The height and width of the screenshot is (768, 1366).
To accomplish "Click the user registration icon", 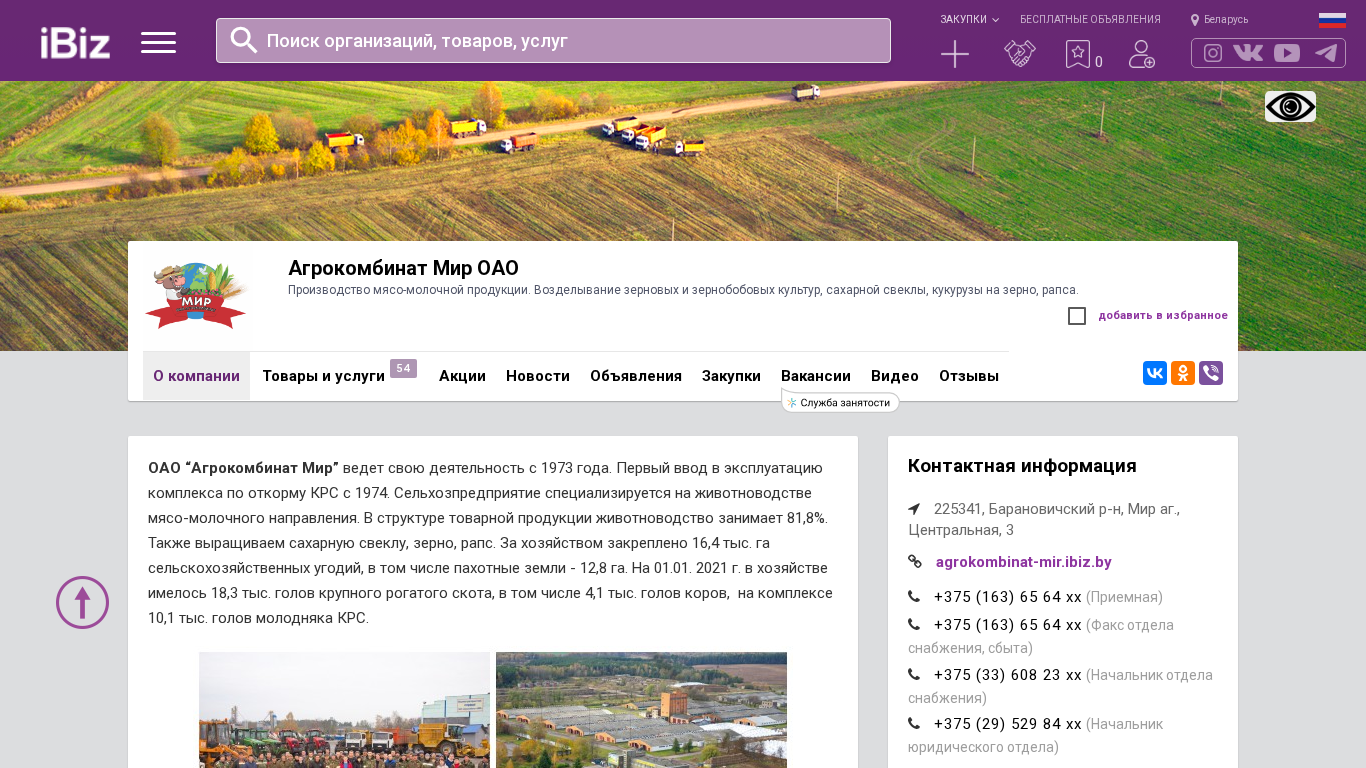I will [1142, 54].
